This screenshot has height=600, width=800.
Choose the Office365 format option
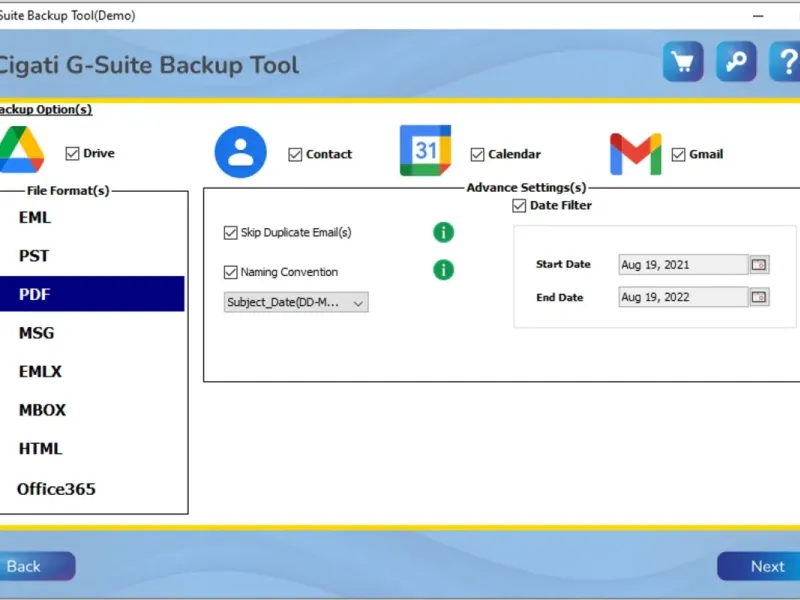click(56, 489)
